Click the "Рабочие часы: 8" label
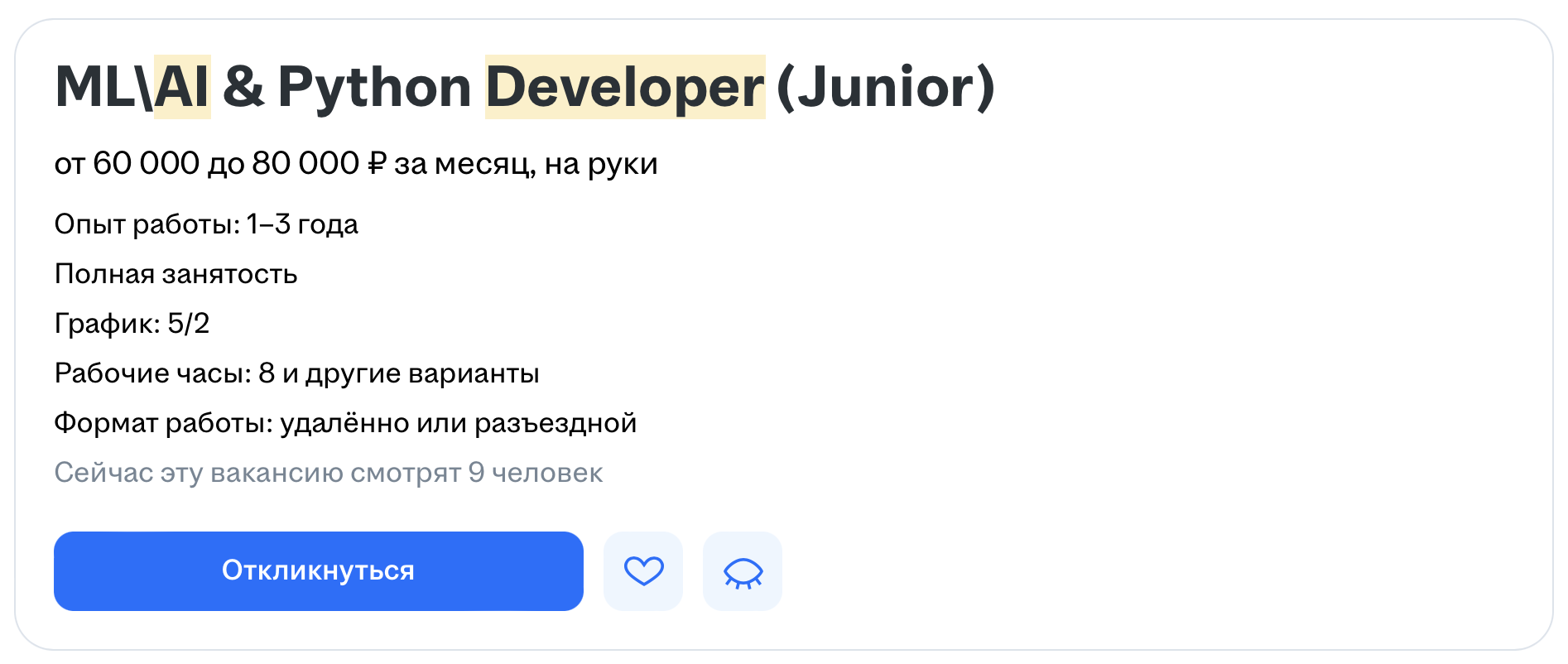 click(164, 373)
